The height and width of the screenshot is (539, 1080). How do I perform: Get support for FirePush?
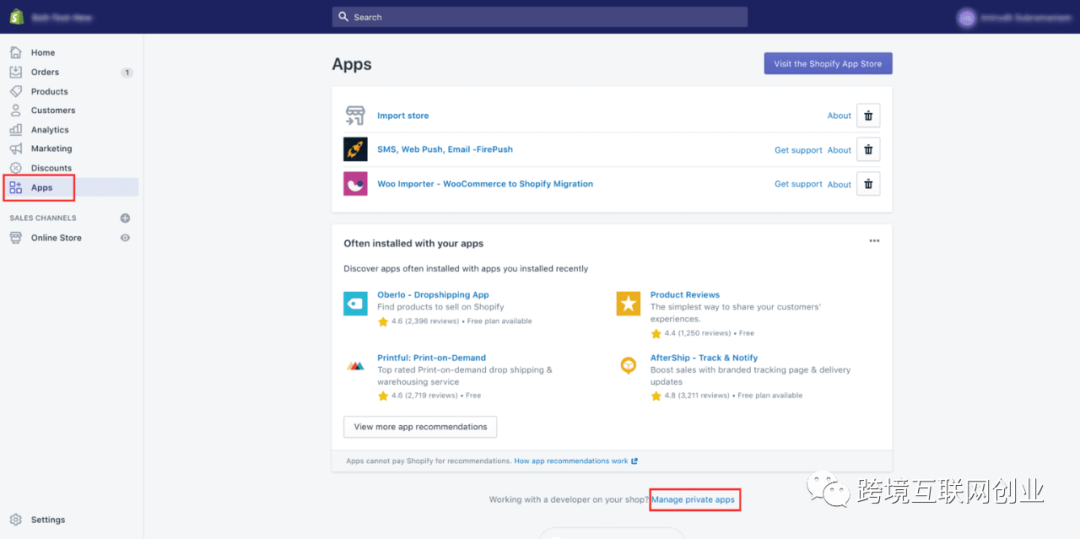(x=798, y=150)
